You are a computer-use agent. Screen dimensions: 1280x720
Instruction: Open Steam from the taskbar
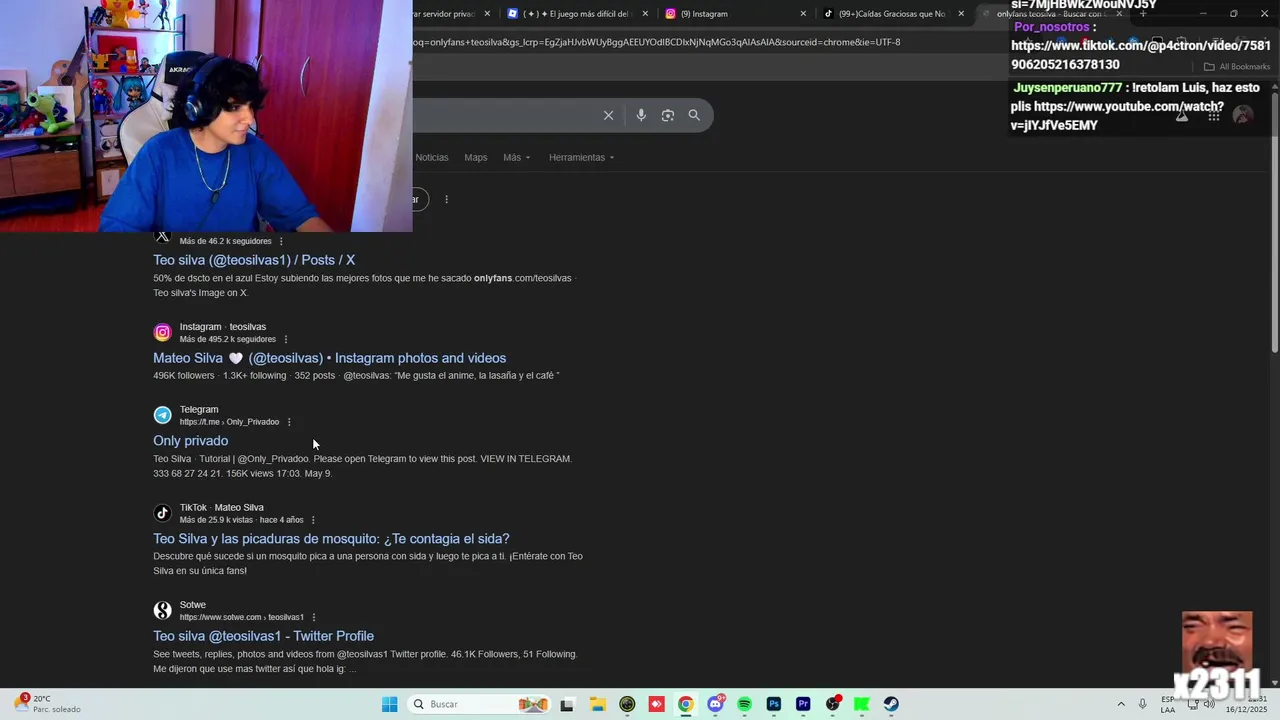click(891, 704)
